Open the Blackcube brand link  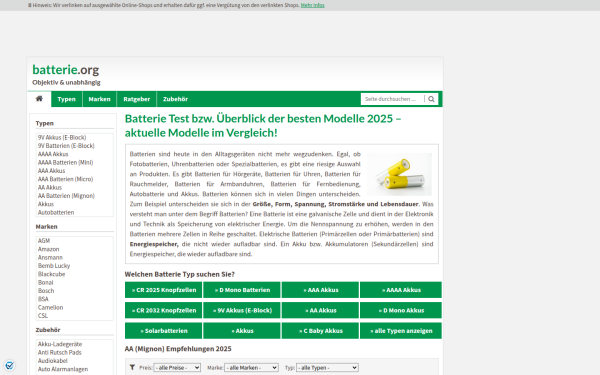pos(52,274)
